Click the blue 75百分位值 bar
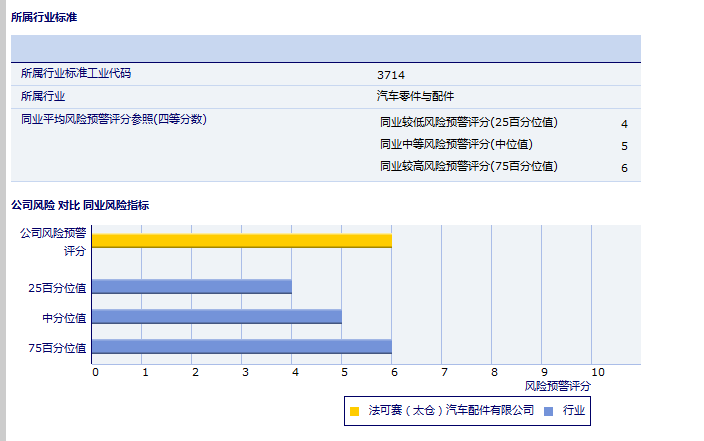 tap(241, 347)
